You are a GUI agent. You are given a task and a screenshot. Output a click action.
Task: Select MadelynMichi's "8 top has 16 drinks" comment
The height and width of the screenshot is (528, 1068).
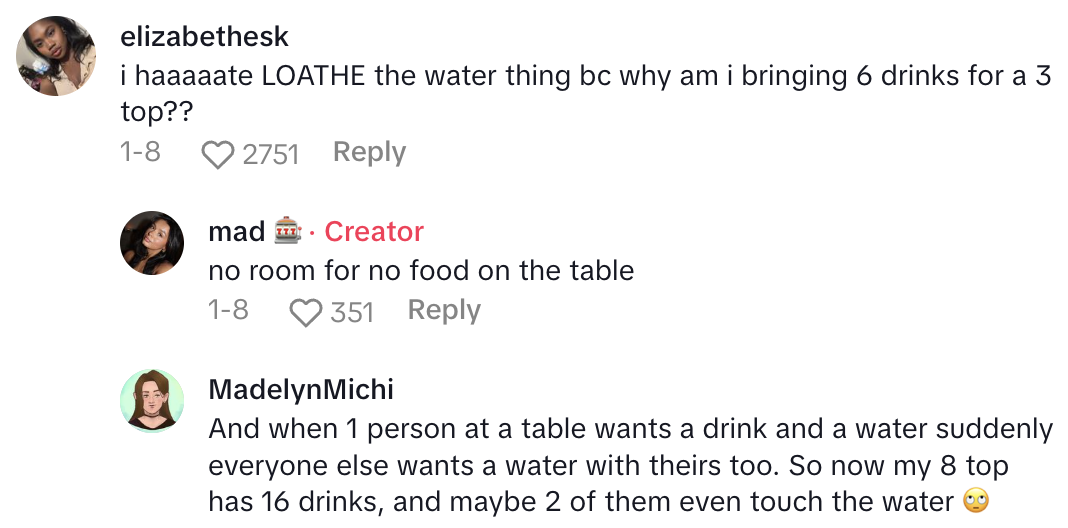click(x=630, y=465)
